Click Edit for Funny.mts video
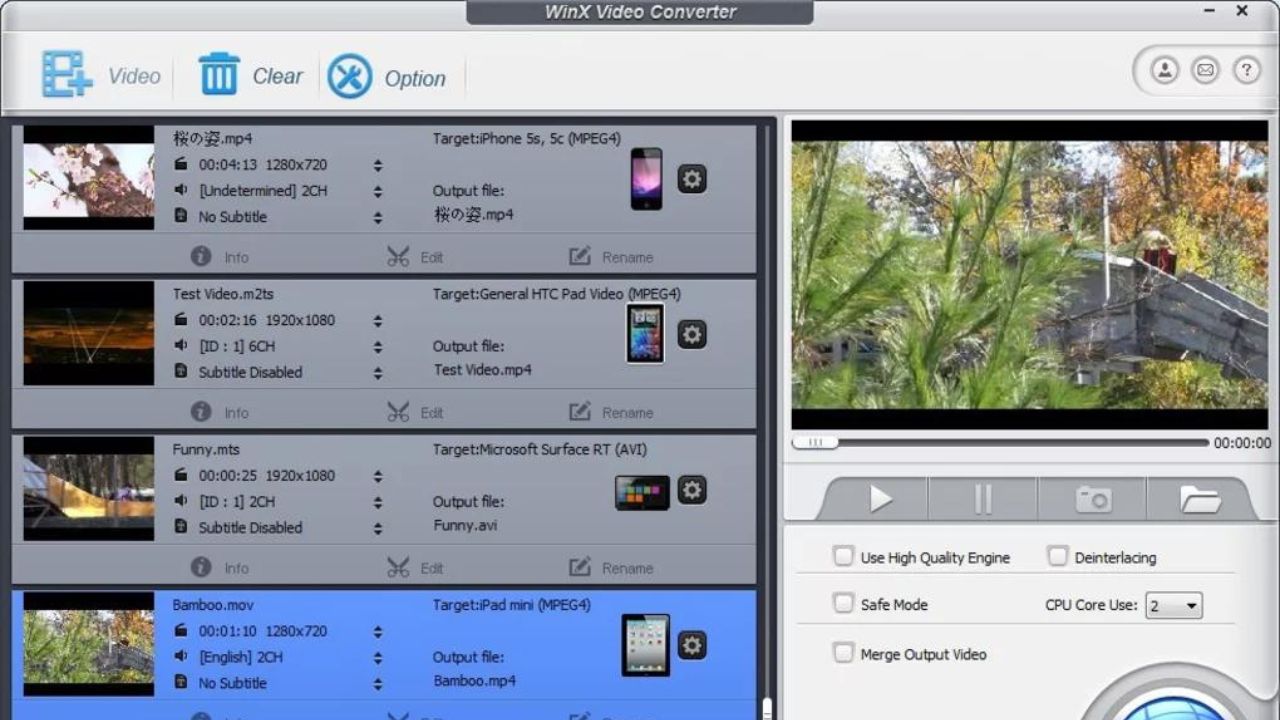The width and height of the screenshot is (1280, 720). coord(415,568)
